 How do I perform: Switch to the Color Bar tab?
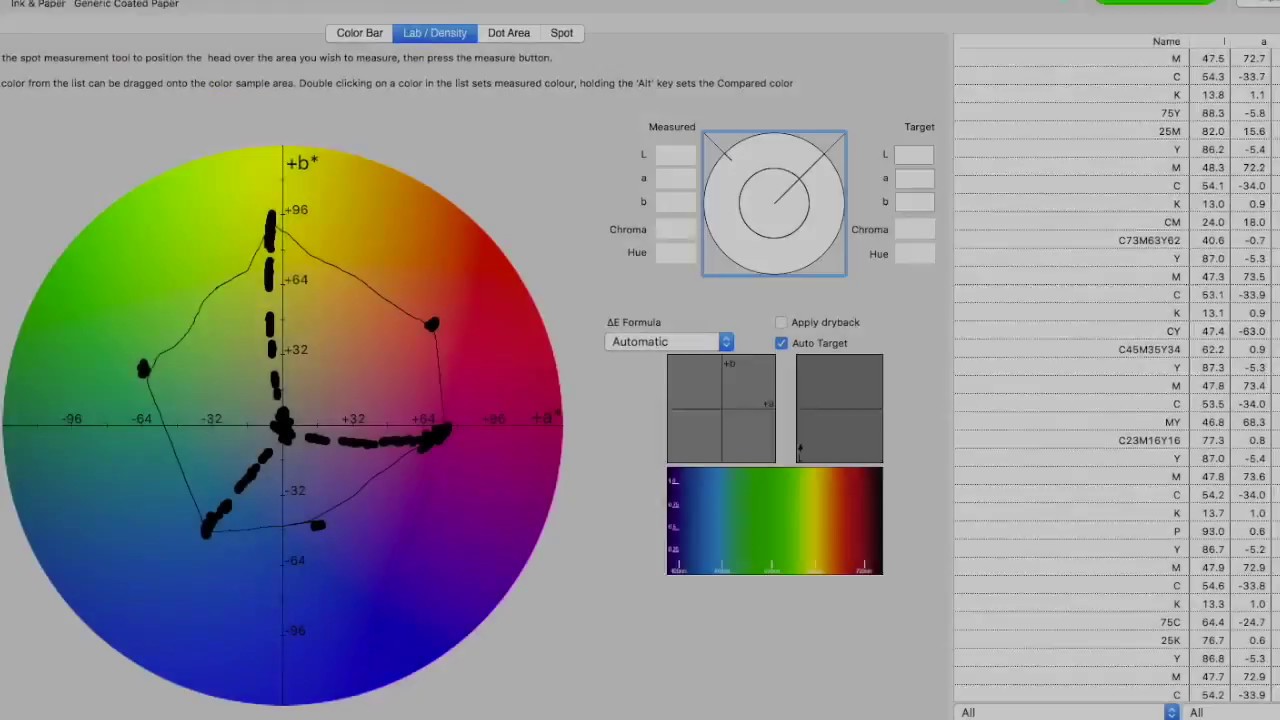359,33
